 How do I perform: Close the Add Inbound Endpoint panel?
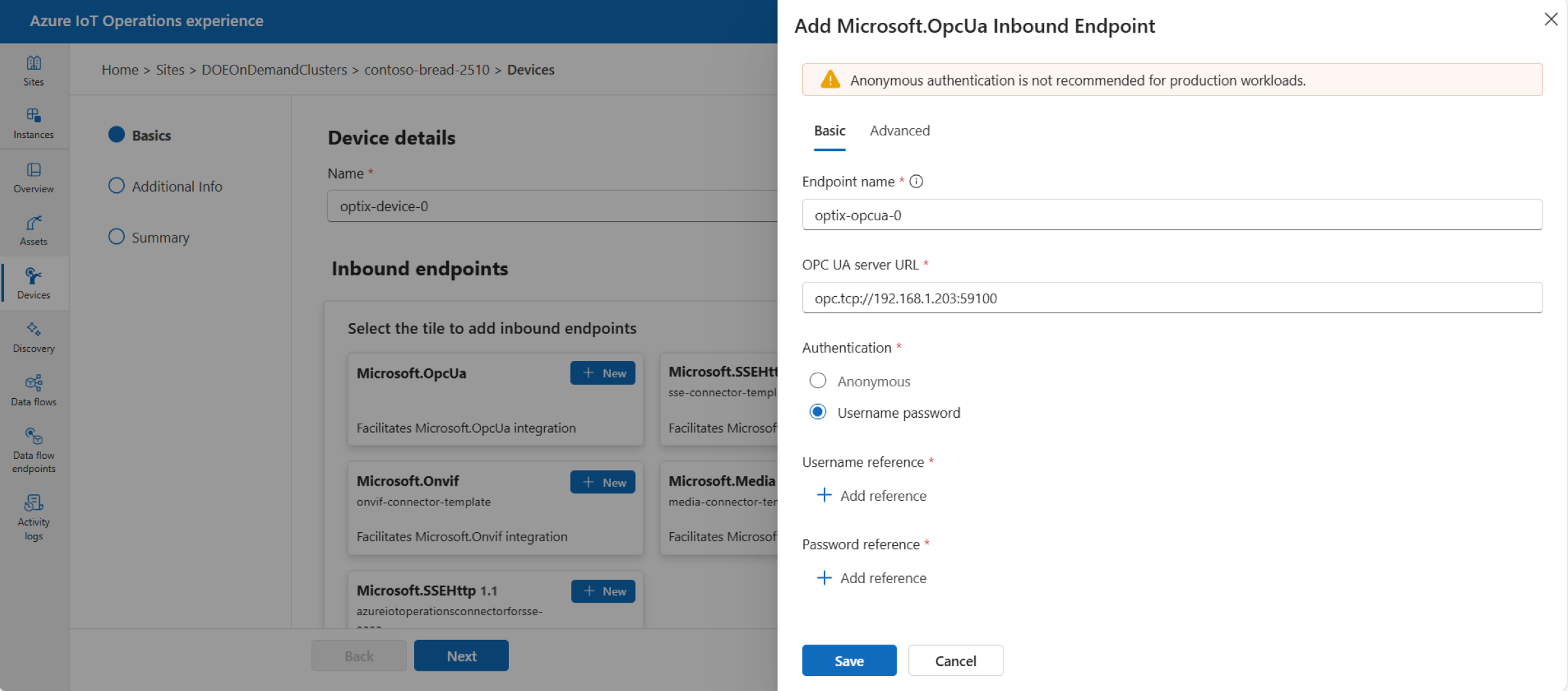1551,20
